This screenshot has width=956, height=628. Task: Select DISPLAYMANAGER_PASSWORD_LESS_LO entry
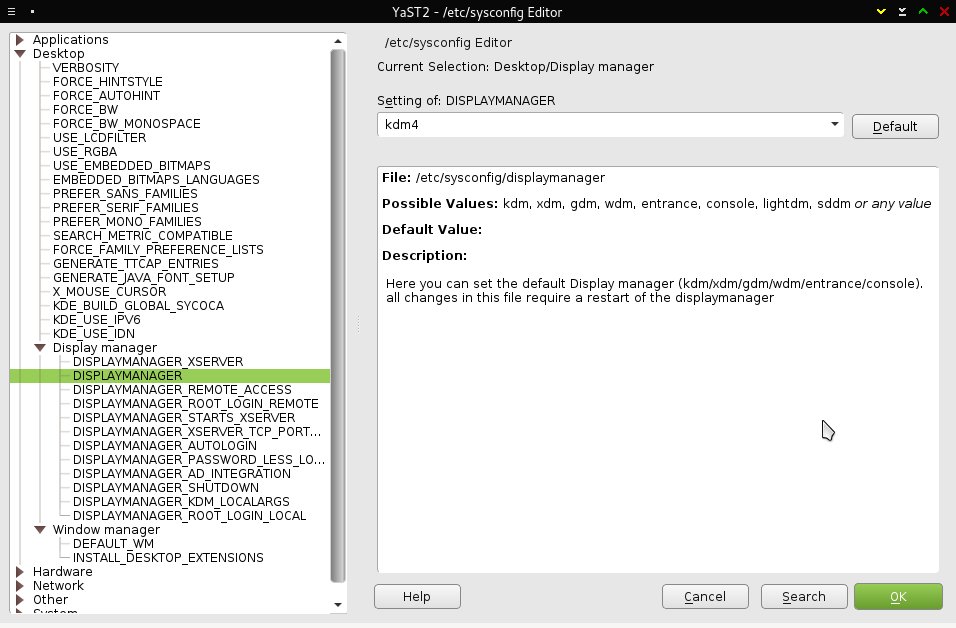(199, 460)
